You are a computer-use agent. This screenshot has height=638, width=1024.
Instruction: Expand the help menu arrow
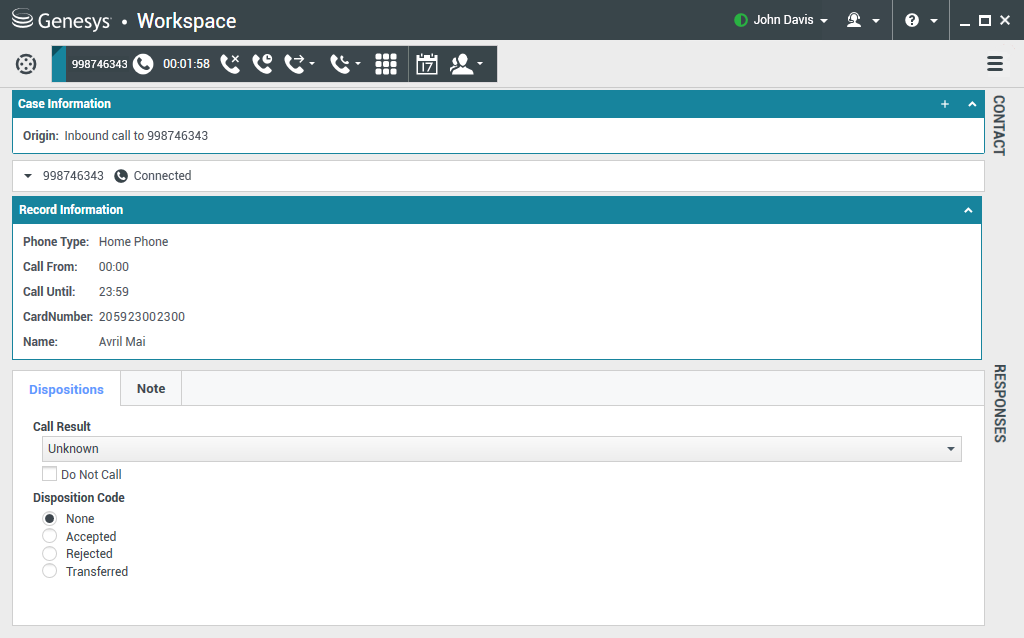934,21
